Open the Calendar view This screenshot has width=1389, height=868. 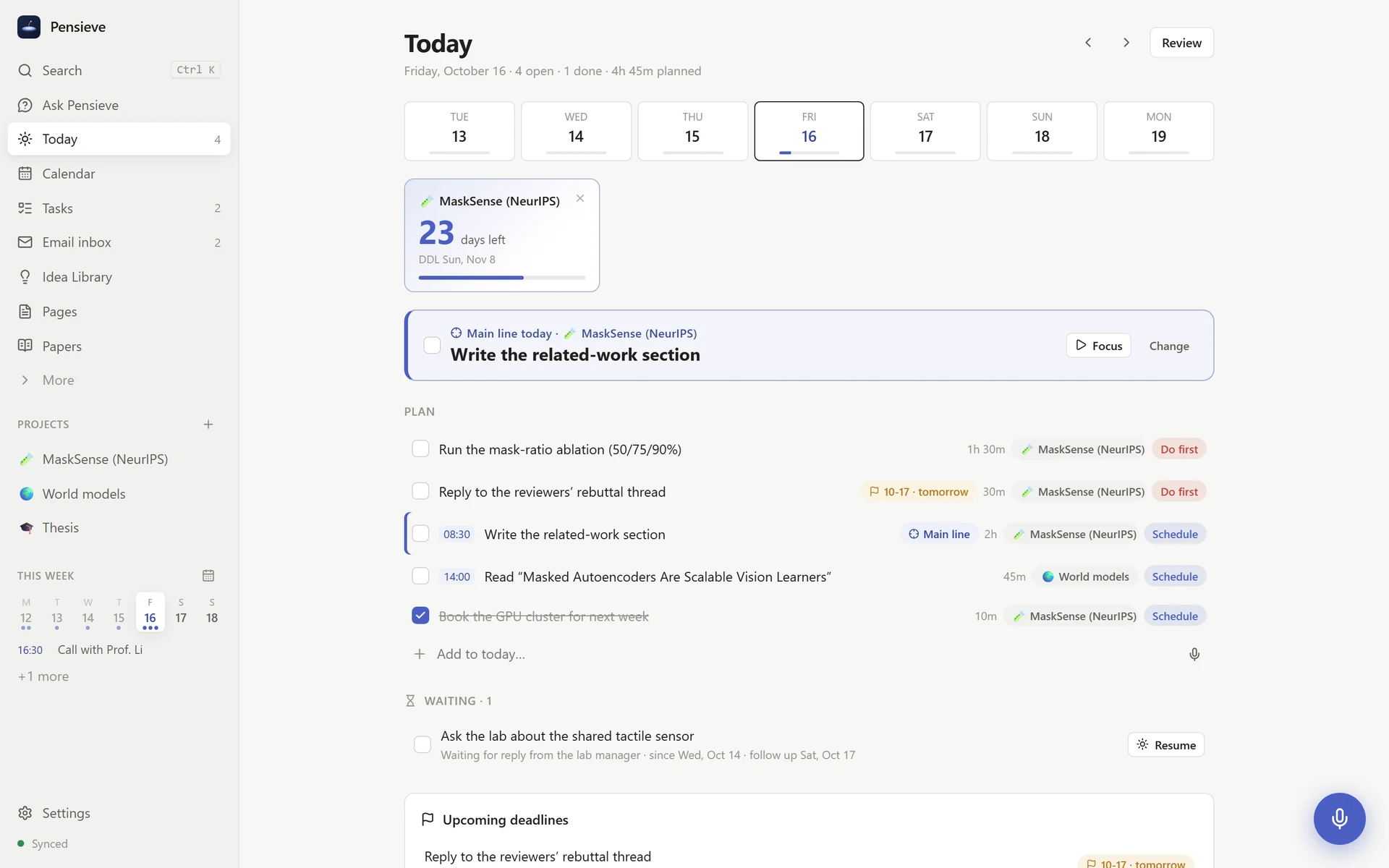coord(119,174)
